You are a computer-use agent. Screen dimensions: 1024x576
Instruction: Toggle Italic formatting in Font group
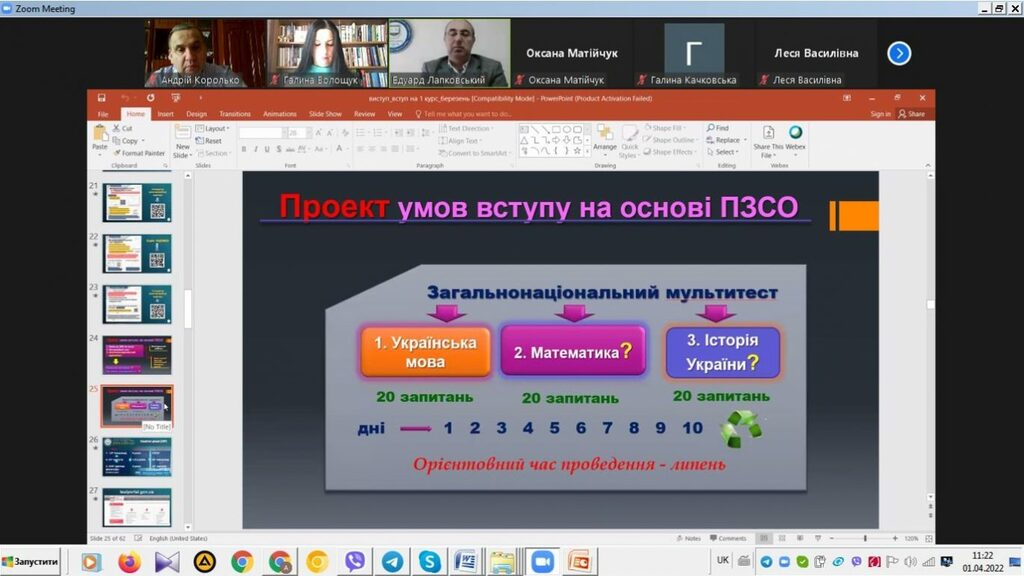pos(255,149)
